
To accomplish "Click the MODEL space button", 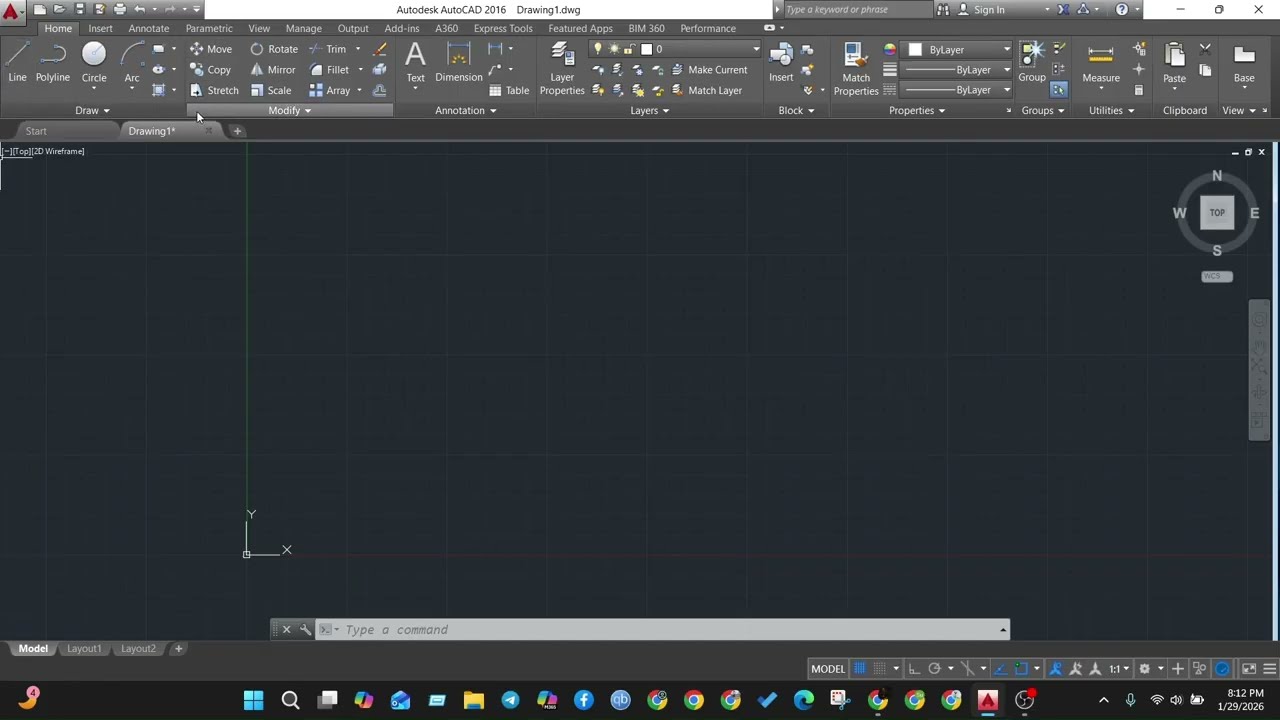I will pos(828,669).
